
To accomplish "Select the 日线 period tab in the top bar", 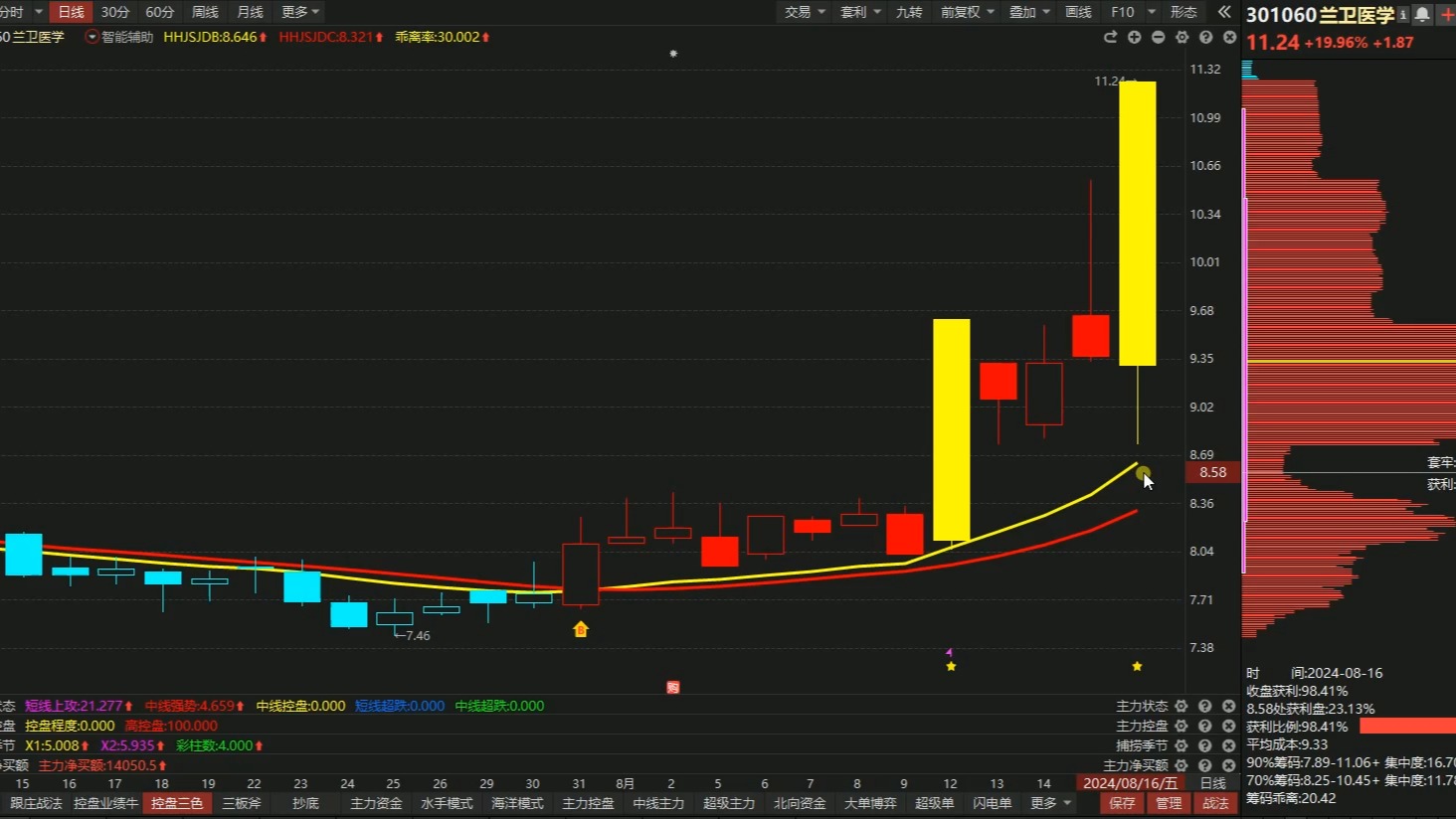I will pyautogui.click(x=71, y=12).
